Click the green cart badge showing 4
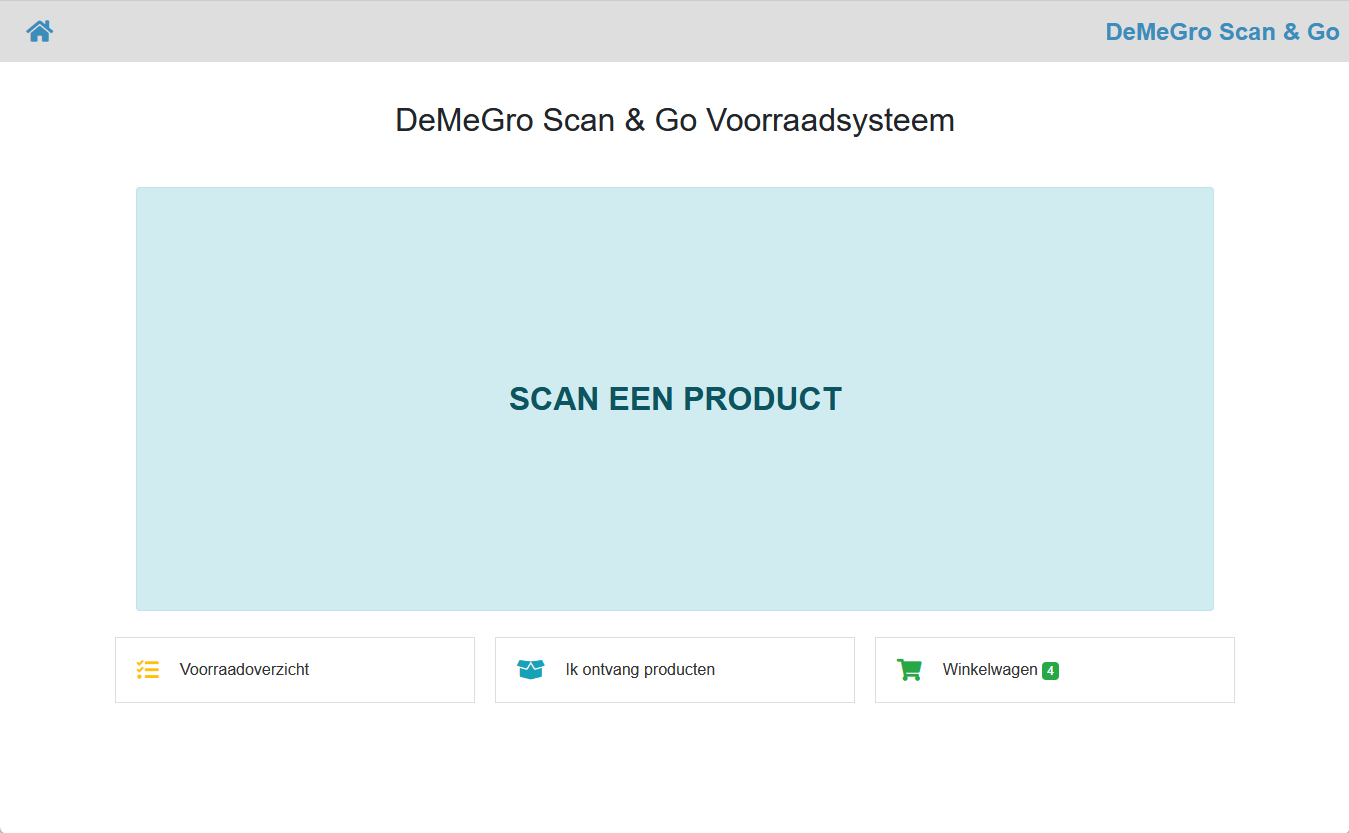 point(1050,671)
